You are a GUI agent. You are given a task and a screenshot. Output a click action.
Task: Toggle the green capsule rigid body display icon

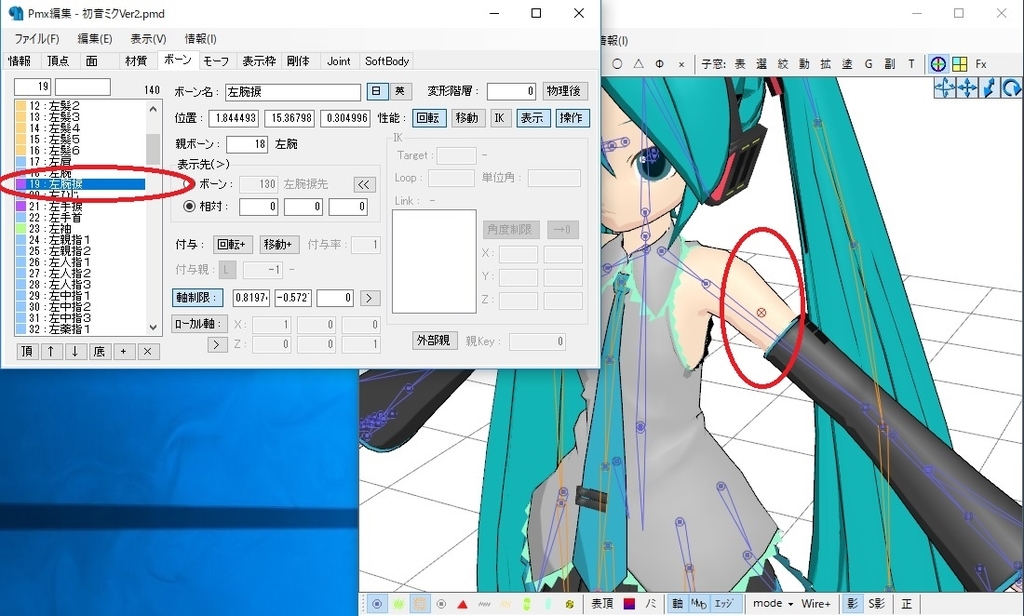526,604
